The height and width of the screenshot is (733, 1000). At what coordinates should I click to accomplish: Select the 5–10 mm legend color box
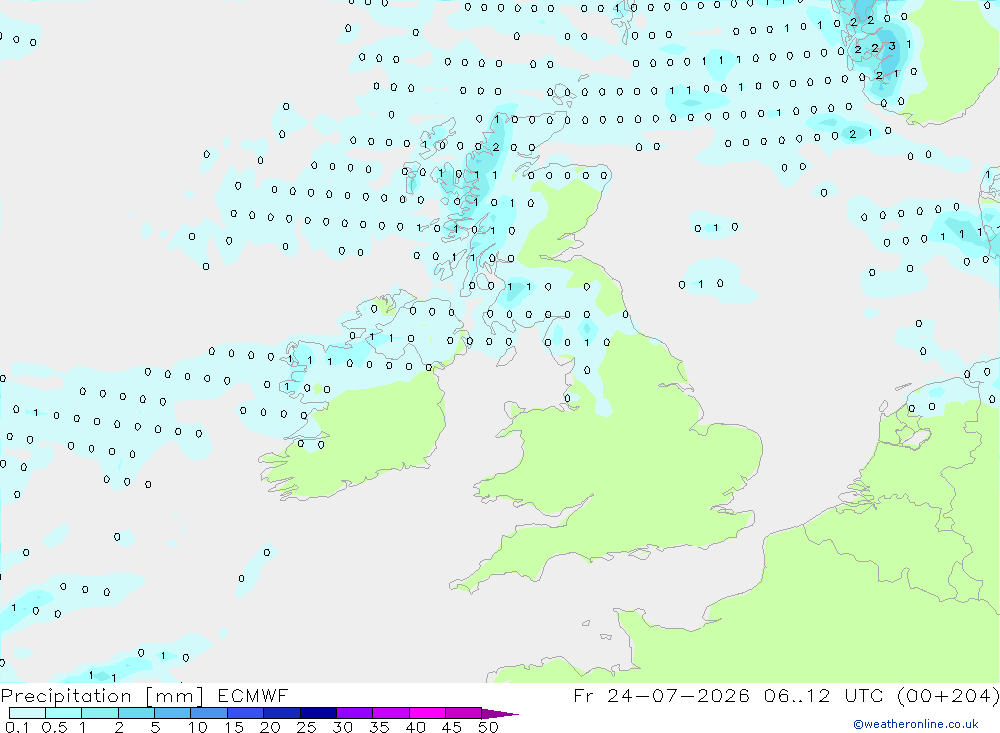click(x=173, y=713)
